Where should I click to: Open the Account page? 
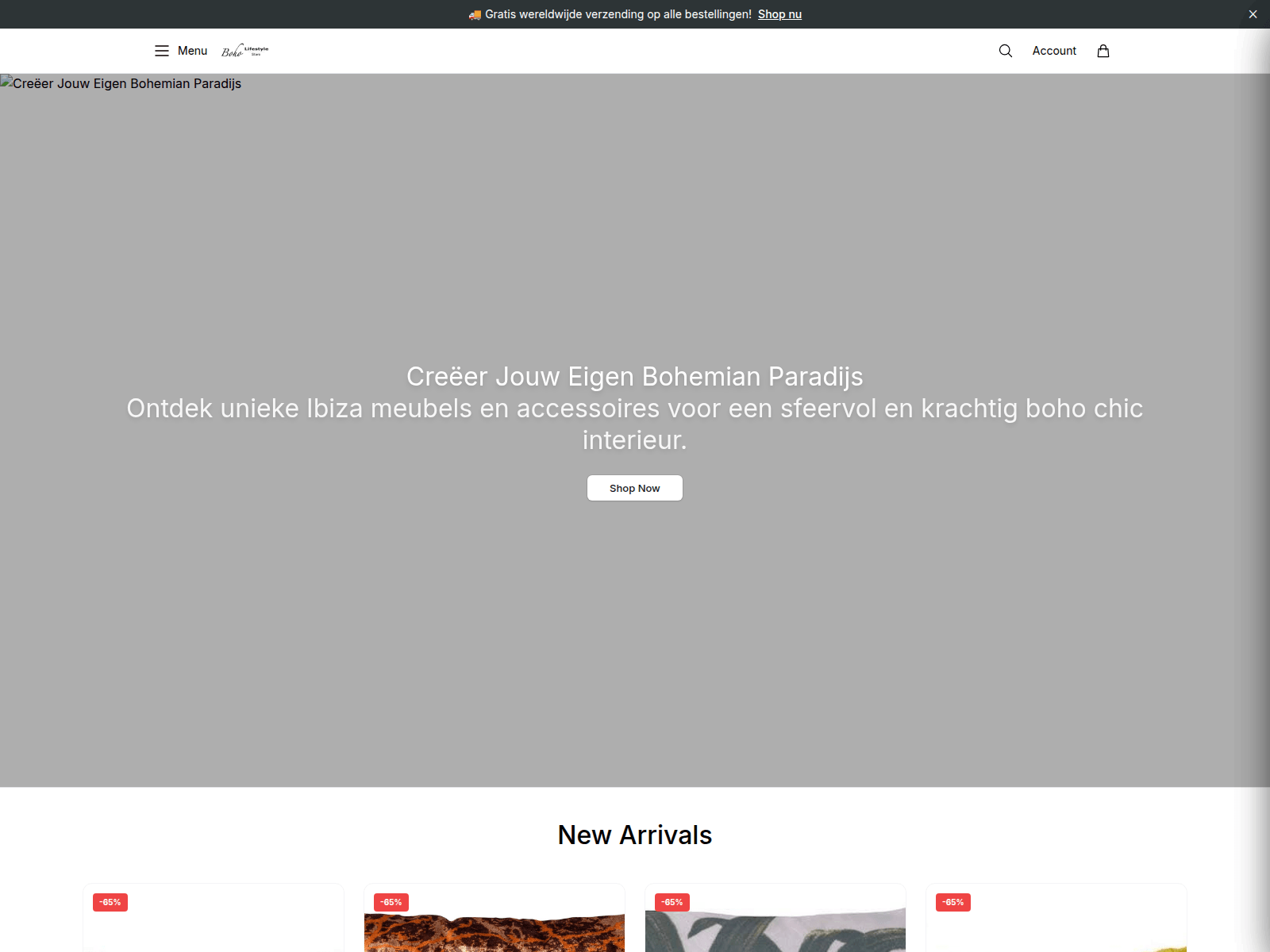point(1054,51)
